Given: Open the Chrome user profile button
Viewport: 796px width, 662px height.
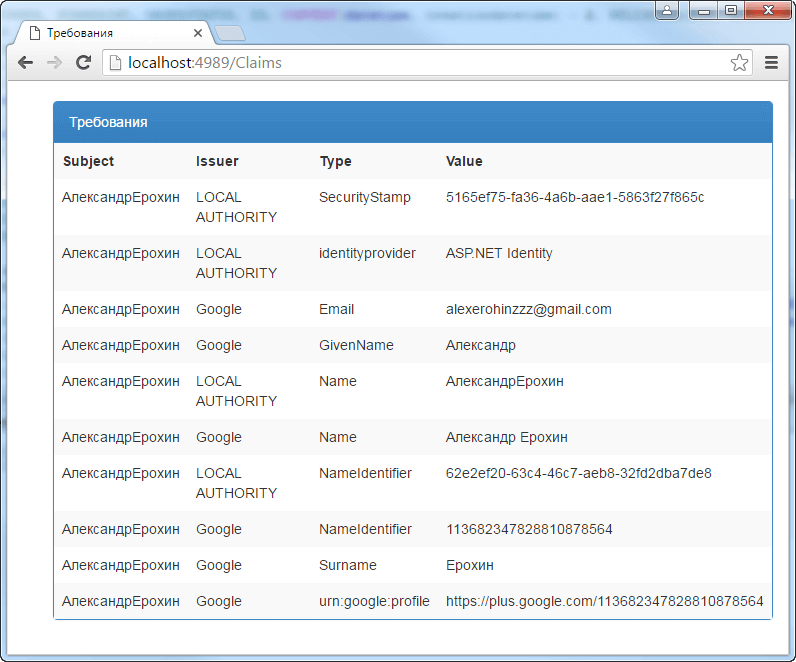Looking at the screenshot, I should coord(667,10).
